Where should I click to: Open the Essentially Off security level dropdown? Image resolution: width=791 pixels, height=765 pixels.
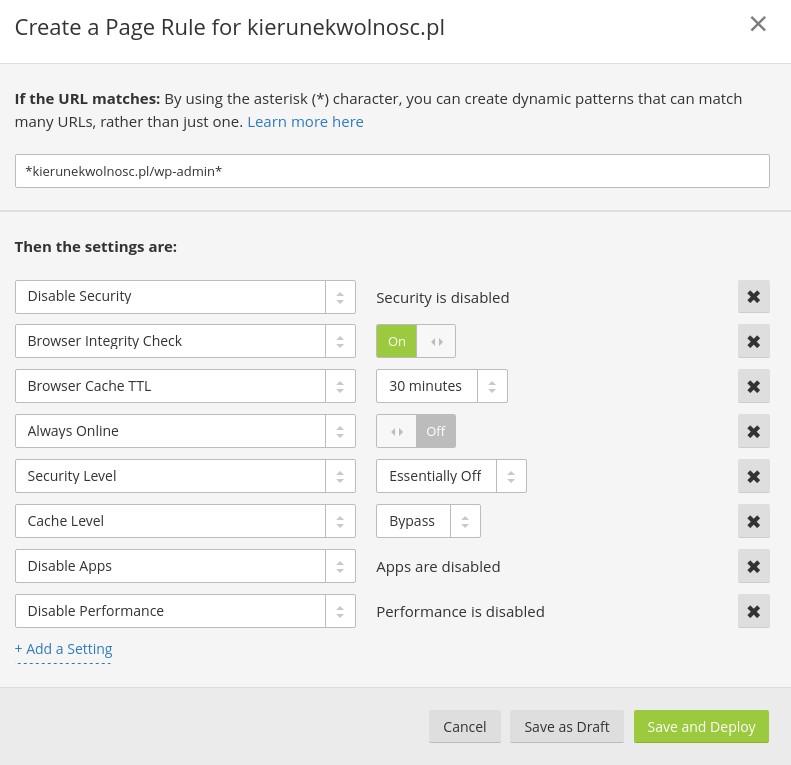450,476
